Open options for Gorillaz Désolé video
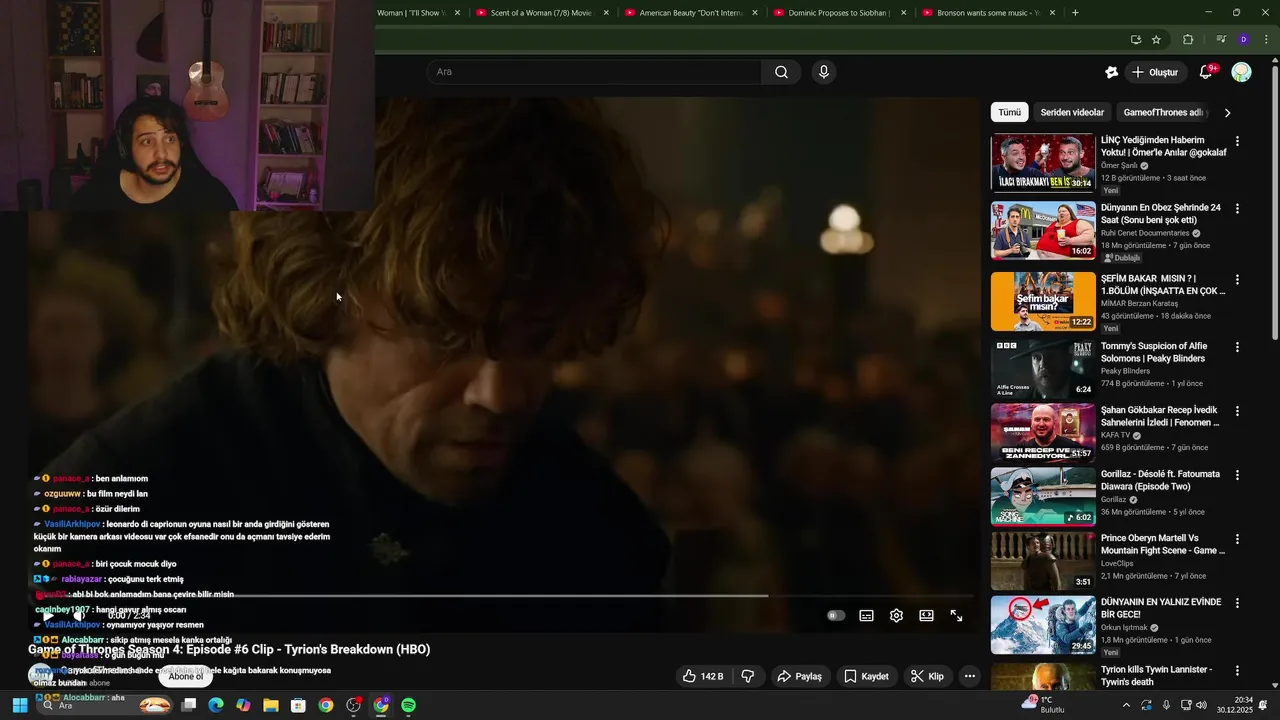The image size is (1280, 720). [1237, 475]
